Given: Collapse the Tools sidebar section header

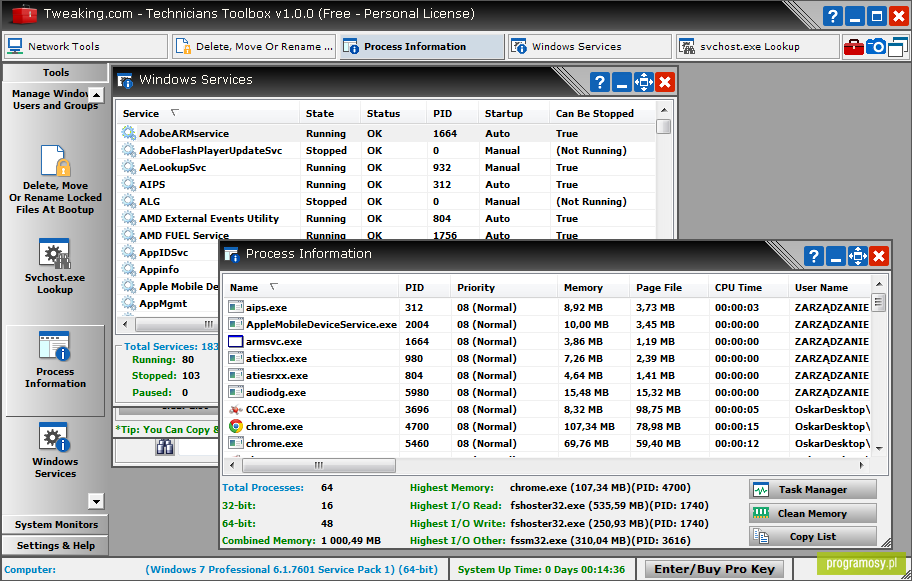Looking at the screenshot, I should pyautogui.click(x=56, y=73).
